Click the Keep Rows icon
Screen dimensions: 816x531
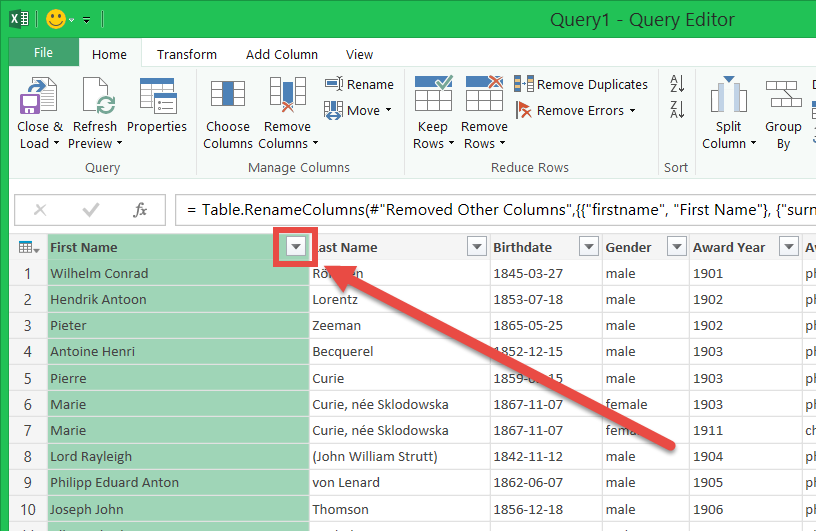(432, 98)
